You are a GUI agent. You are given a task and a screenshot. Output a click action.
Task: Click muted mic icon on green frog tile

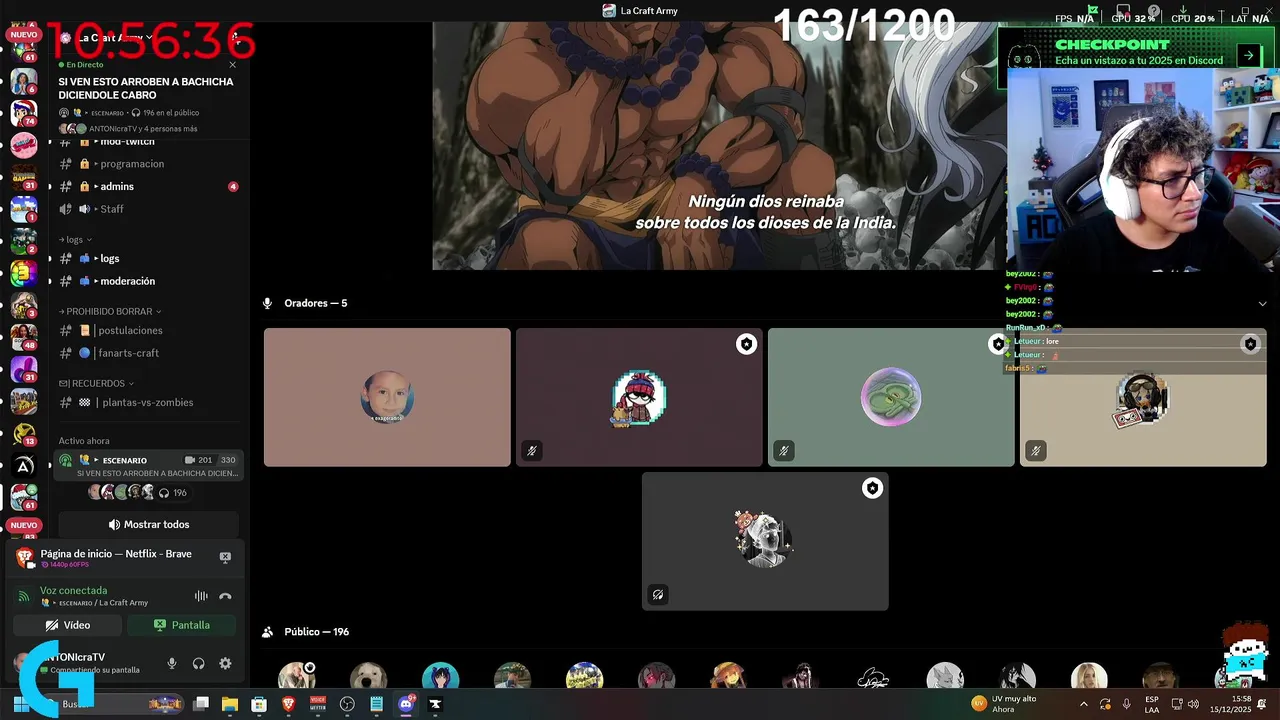[x=784, y=451]
